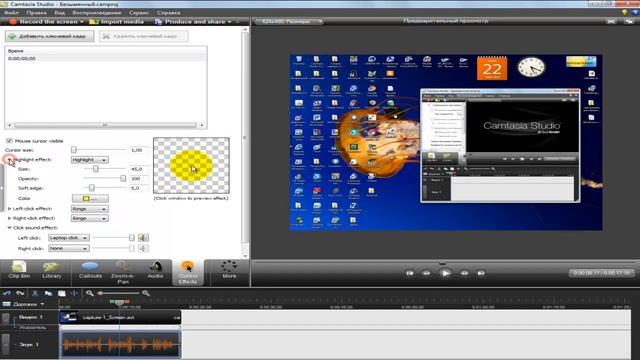Select the capture-1_Screen.avi clip on timeline
The width and height of the screenshot is (640, 360).
(120, 318)
